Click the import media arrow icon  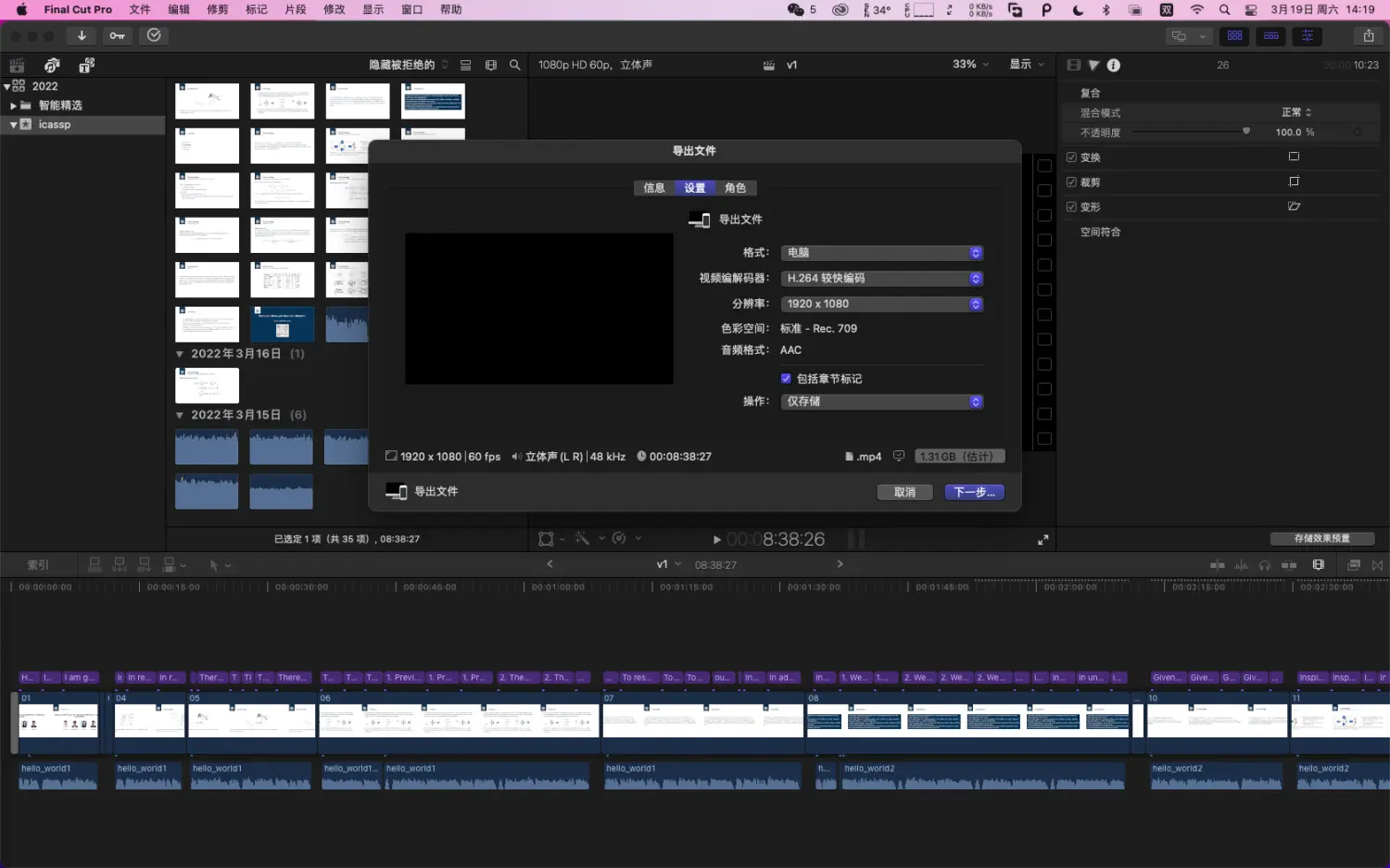(x=82, y=36)
